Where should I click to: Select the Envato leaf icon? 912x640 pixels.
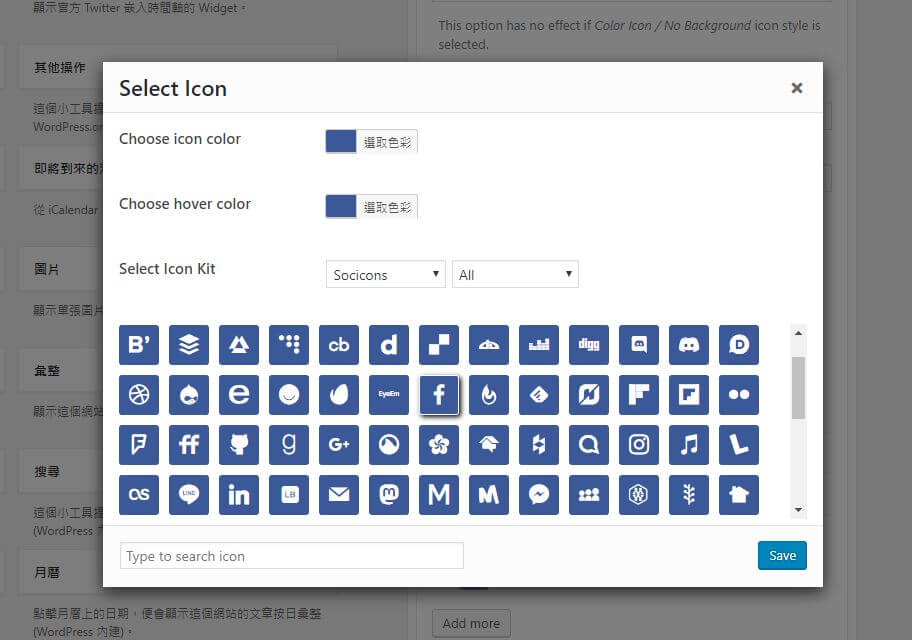coord(339,395)
